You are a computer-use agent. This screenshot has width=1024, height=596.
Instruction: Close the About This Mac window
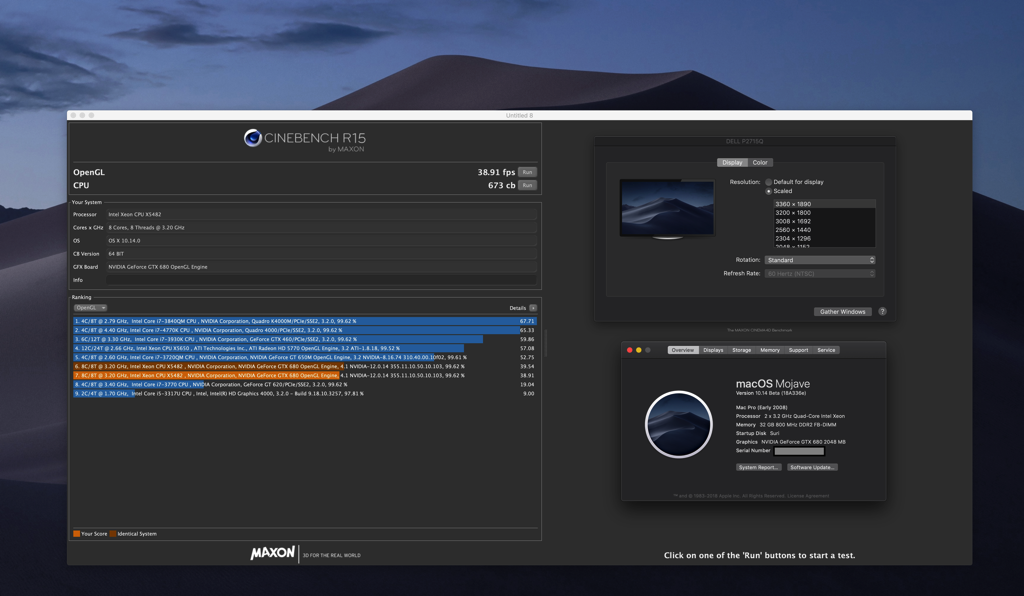pos(630,350)
